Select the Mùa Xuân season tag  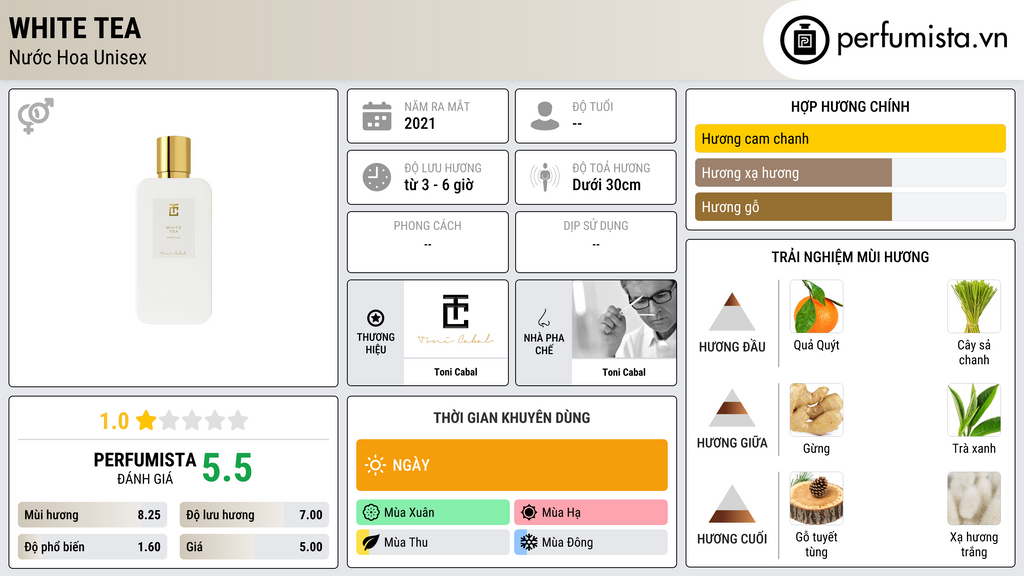[433, 513]
